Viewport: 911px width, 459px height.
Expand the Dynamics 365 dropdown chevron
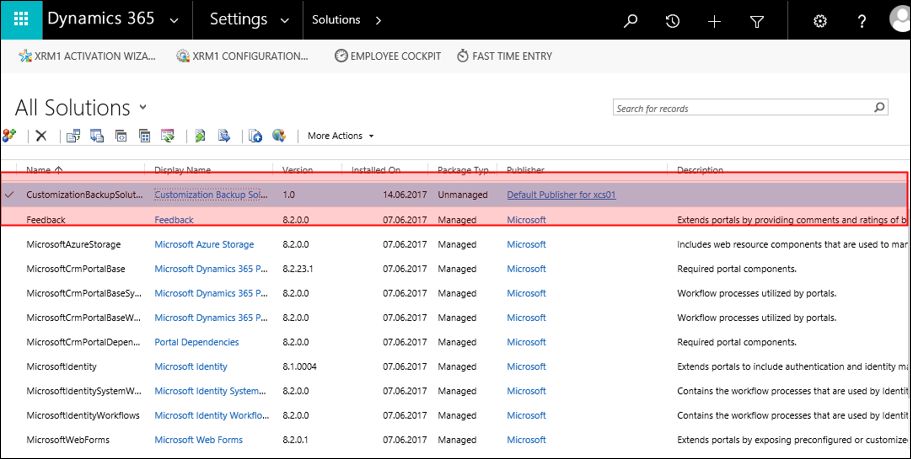pos(175,21)
